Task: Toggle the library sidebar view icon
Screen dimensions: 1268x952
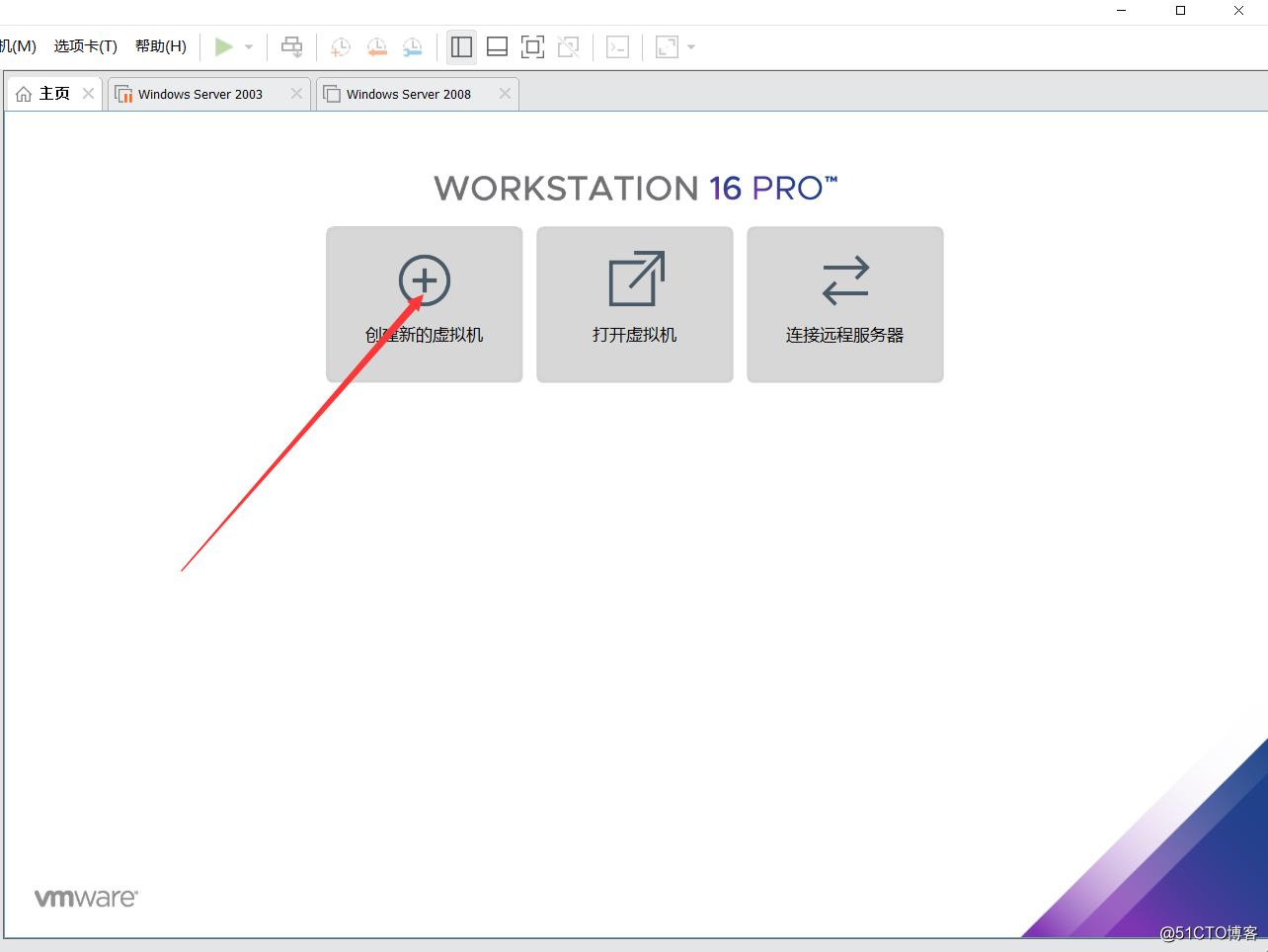Action: (x=461, y=46)
